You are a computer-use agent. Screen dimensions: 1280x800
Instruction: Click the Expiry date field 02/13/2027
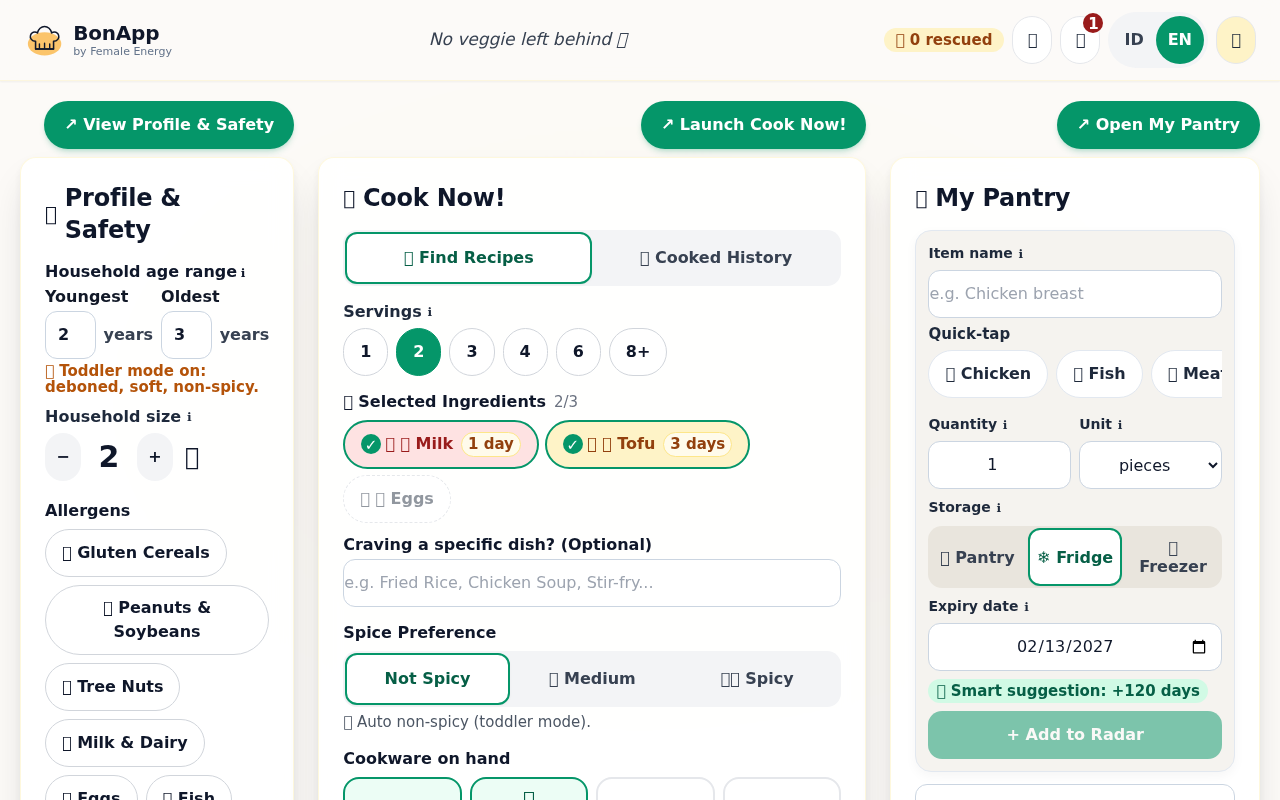[x=1075, y=647]
